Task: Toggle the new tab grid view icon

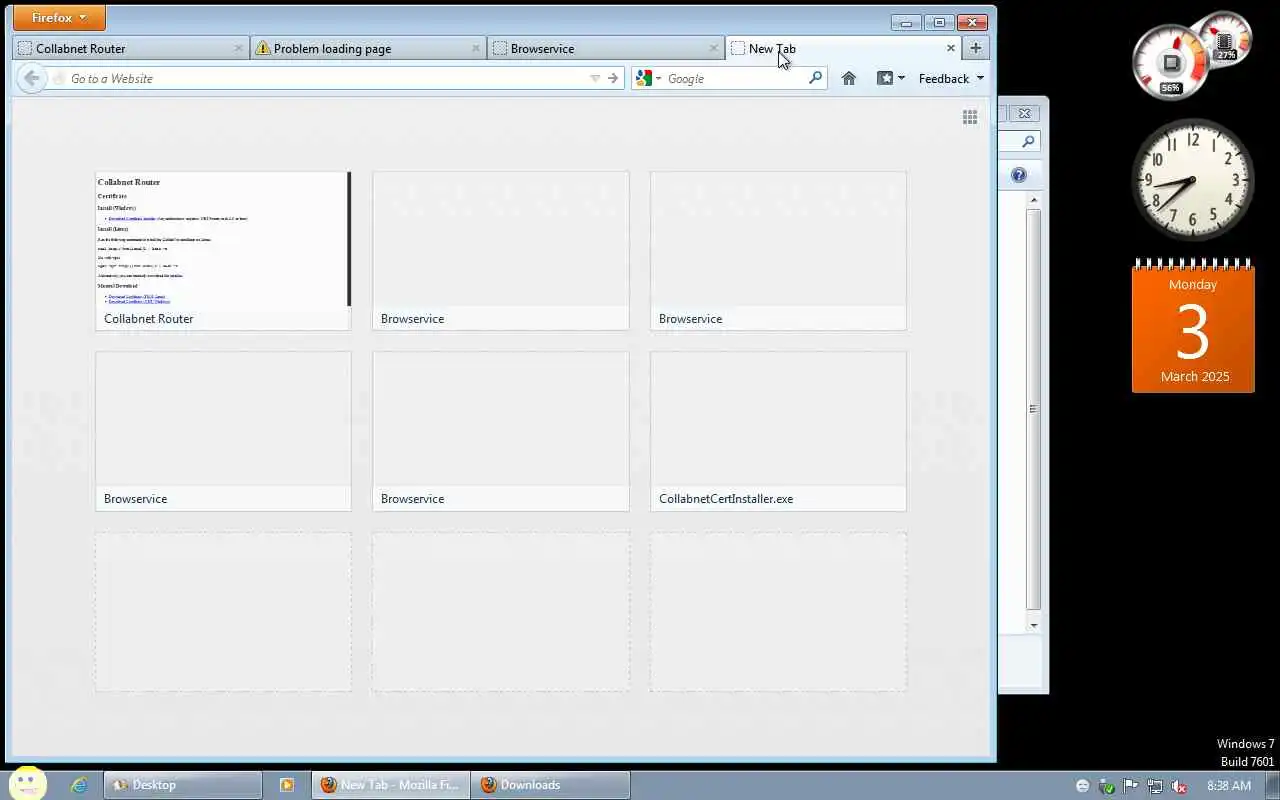Action: click(x=970, y=117)
